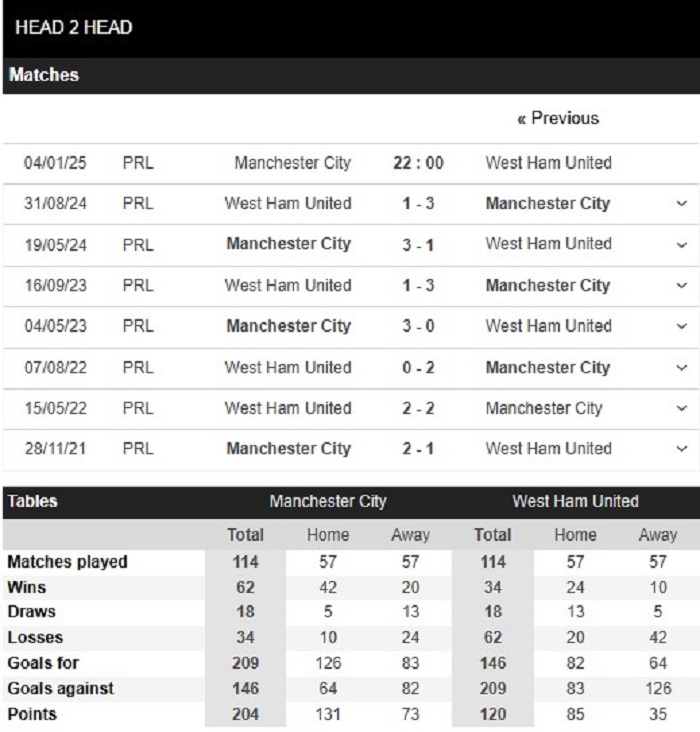The width and height of the screenshot is (700, 732).
Task: Open the 1 - 3 score from 31/08/24
Action: pyautogui.click(x=418, y=204)
